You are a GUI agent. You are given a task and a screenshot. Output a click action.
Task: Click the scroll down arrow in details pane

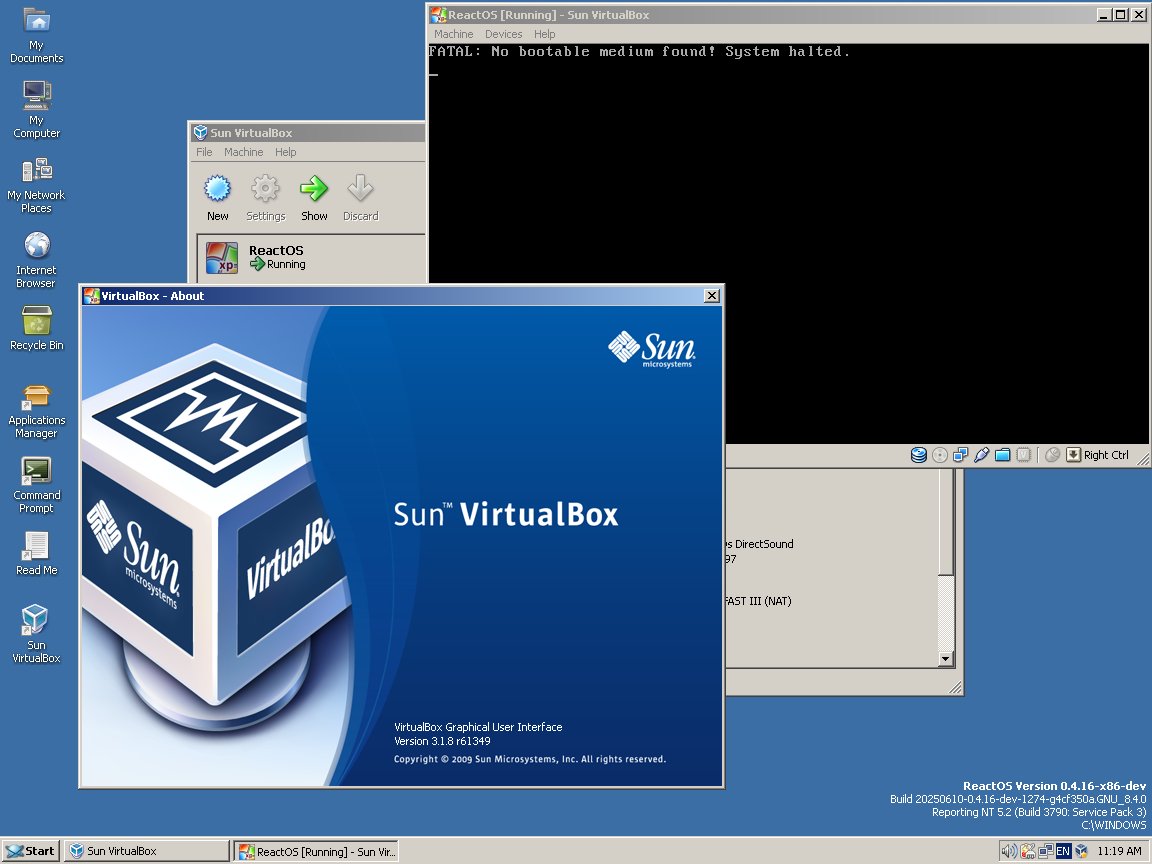pyautogui.click(x=946, y=659)
